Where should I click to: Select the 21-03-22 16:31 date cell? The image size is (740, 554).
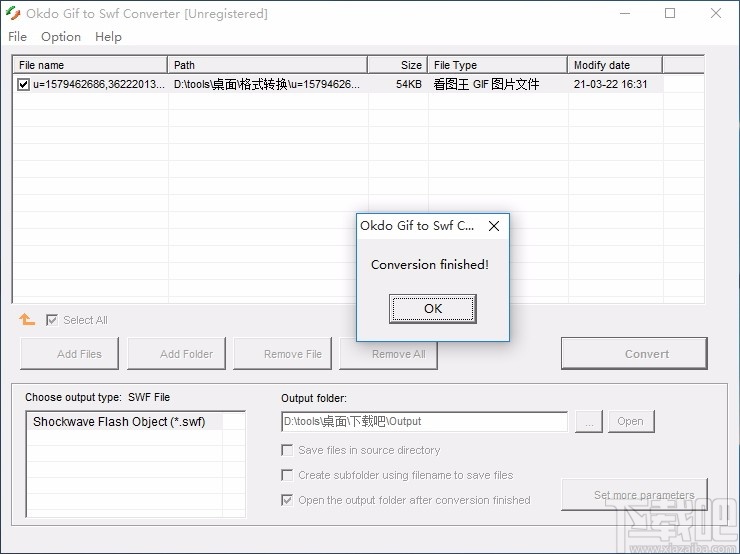point(610,84)
